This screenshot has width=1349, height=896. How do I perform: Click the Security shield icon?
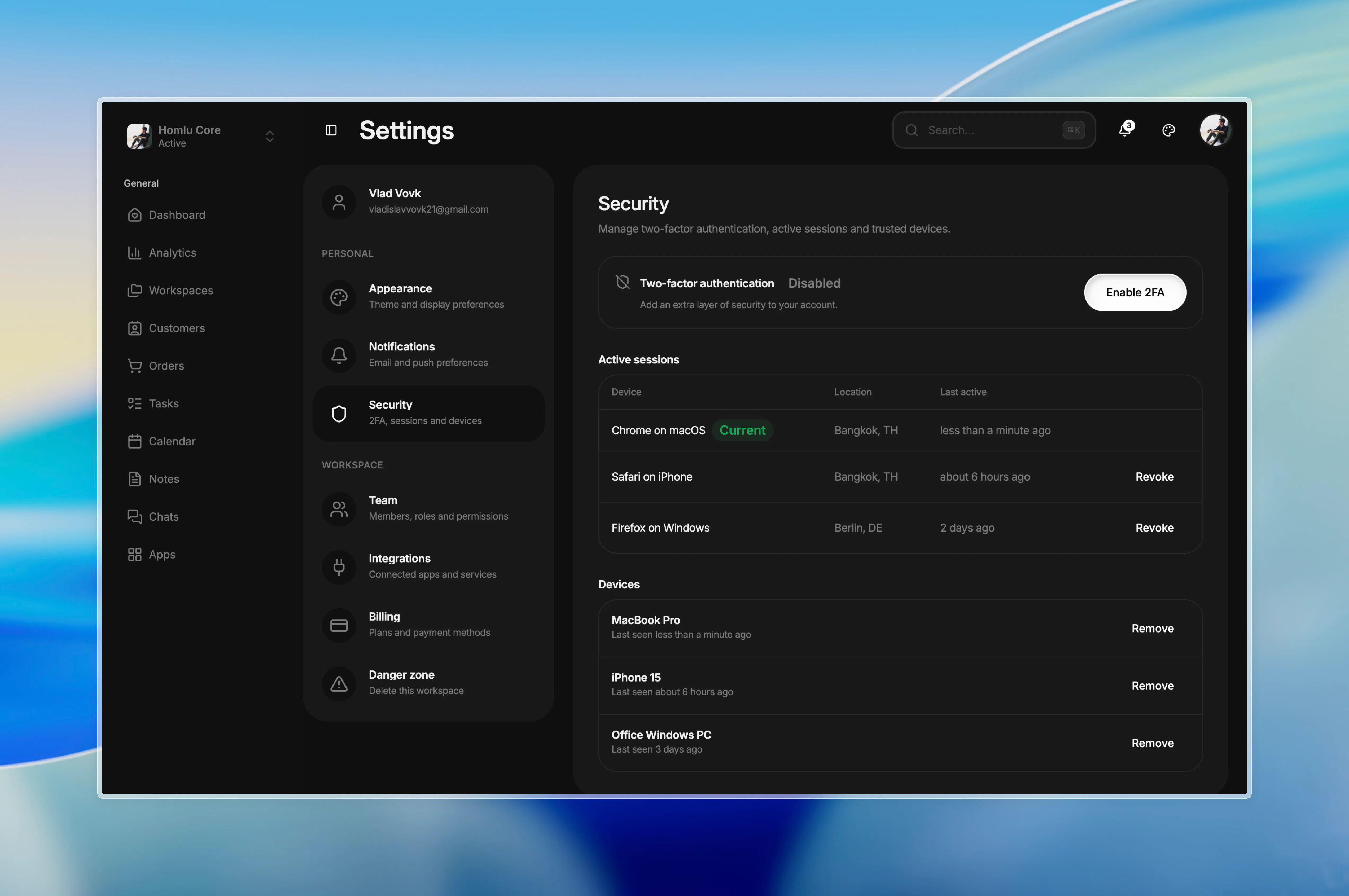[339, 414]
